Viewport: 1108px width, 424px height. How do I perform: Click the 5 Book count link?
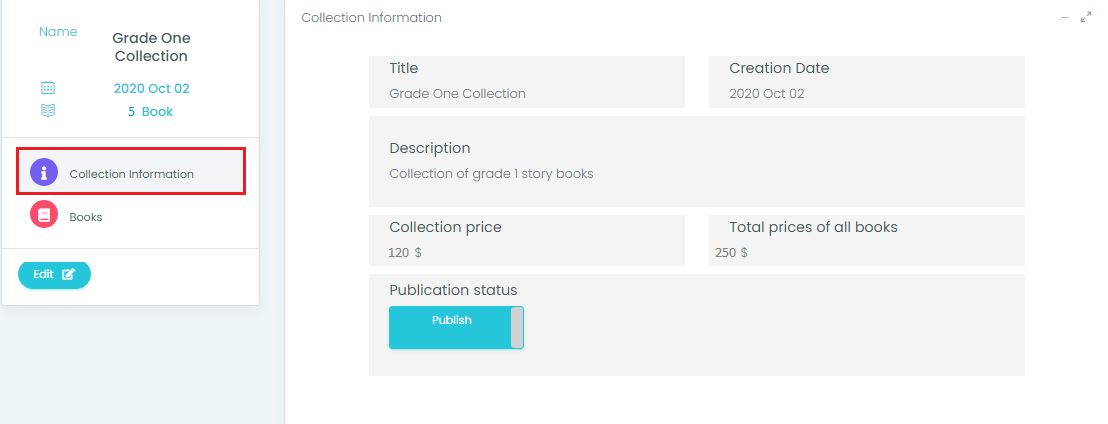(150, 112)
